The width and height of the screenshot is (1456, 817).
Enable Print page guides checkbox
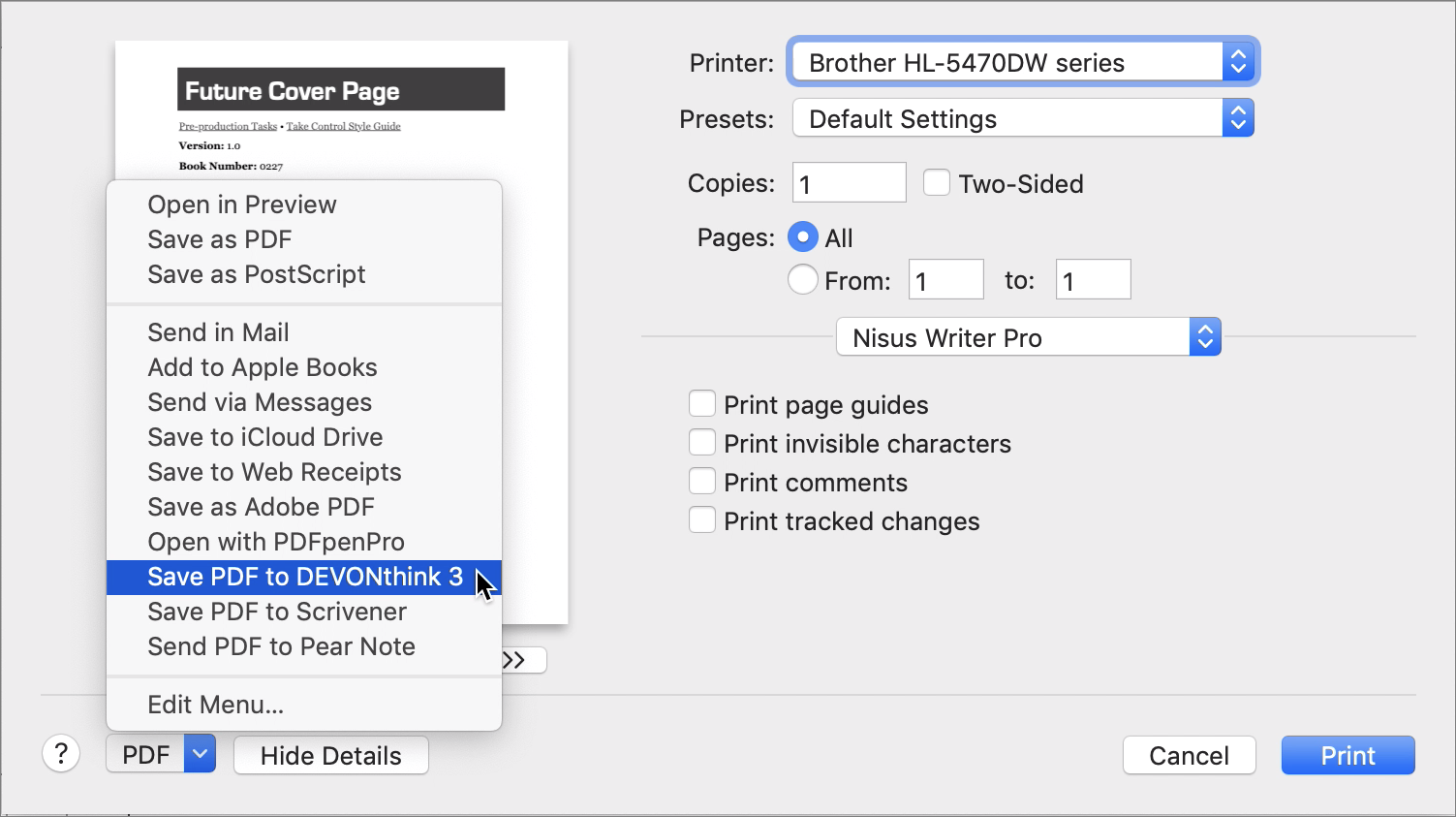pos(702,403)
